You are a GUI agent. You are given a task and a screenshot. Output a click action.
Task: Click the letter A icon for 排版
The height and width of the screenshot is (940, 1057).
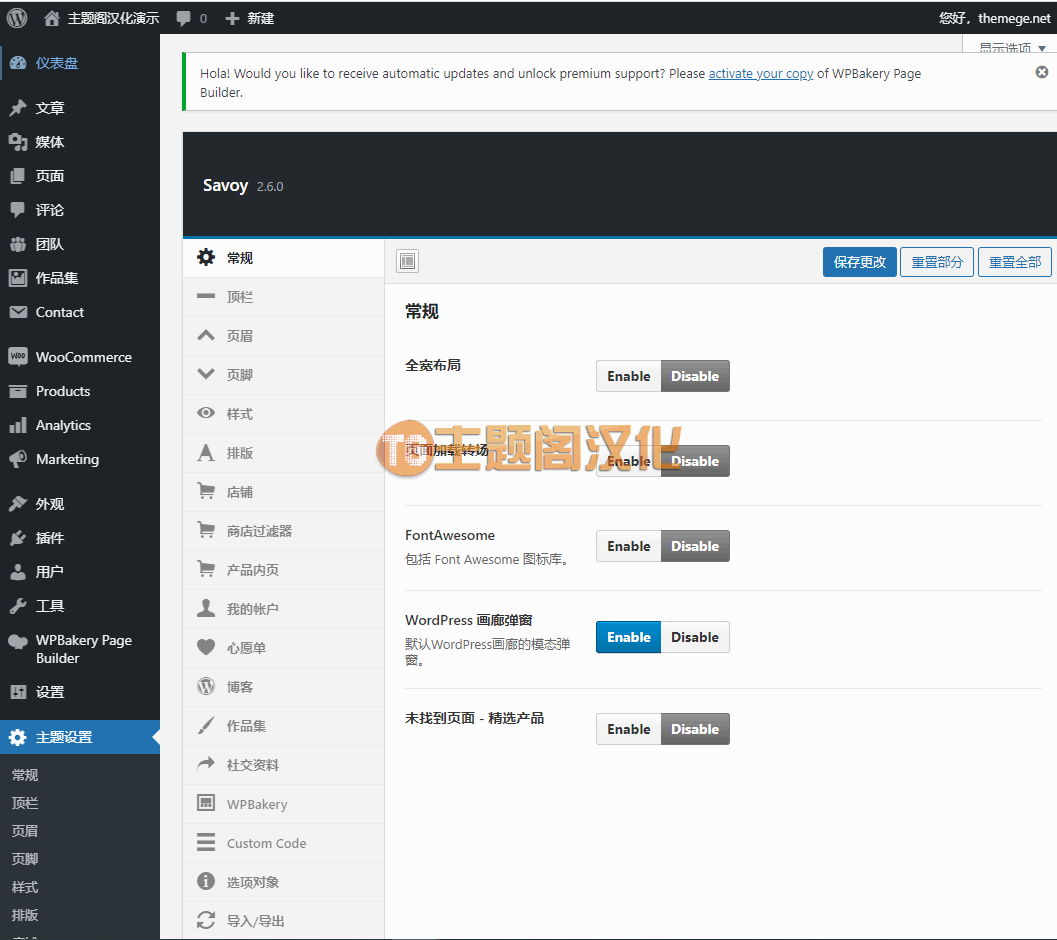206,452
